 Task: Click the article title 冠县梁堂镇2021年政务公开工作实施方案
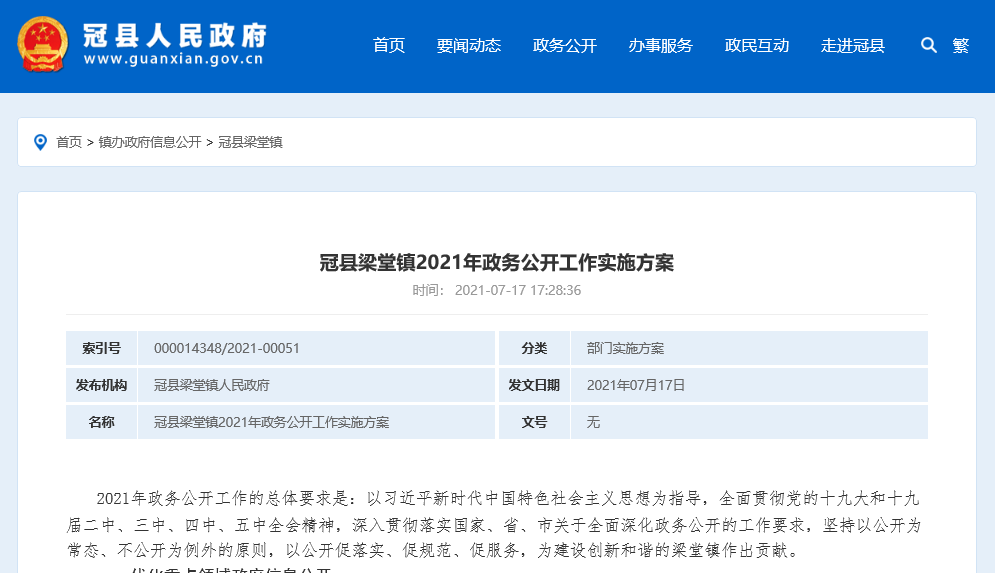(497, 262)
